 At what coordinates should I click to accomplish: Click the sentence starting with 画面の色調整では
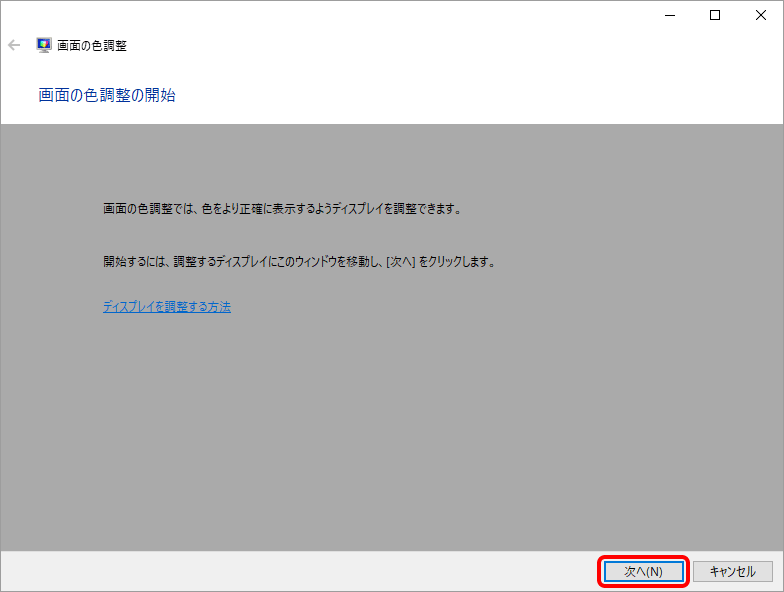[280, 209]
